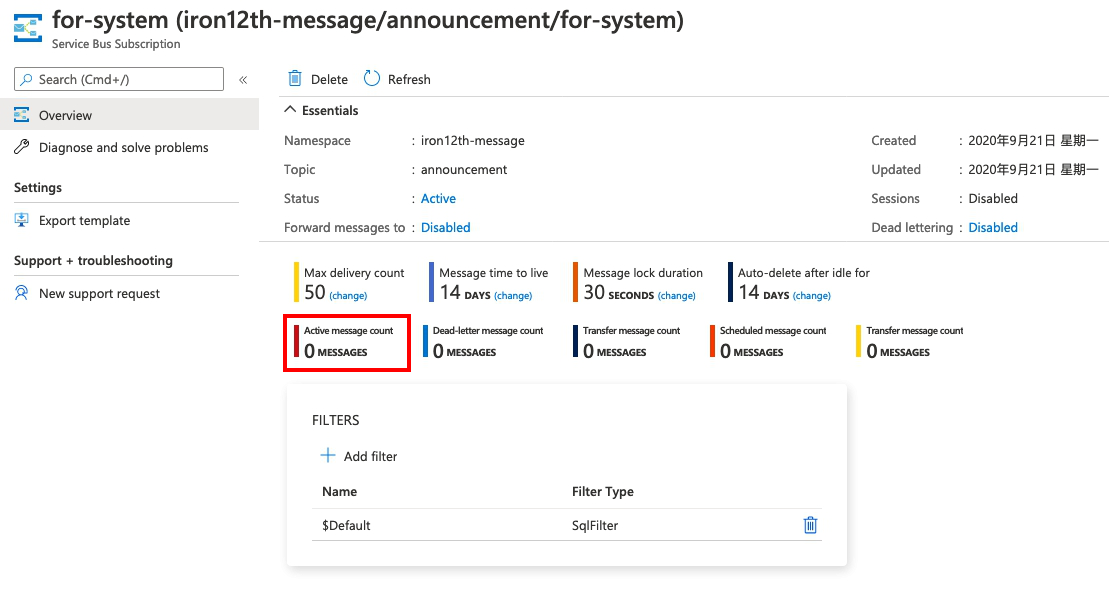Image resolution: width=1109 pixels, height=600 pixels.
Task: Click the SqlFilter type cell
Action: 595,526
